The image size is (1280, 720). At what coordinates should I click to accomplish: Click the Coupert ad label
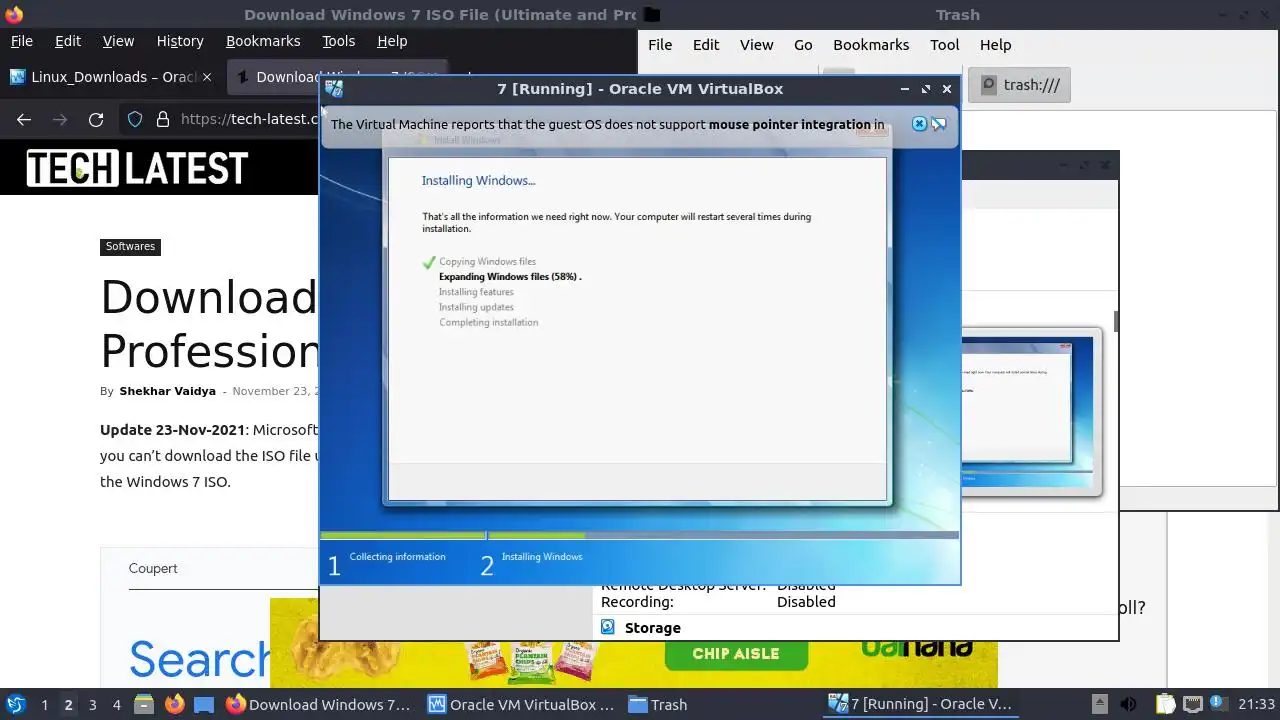[153, 568]
